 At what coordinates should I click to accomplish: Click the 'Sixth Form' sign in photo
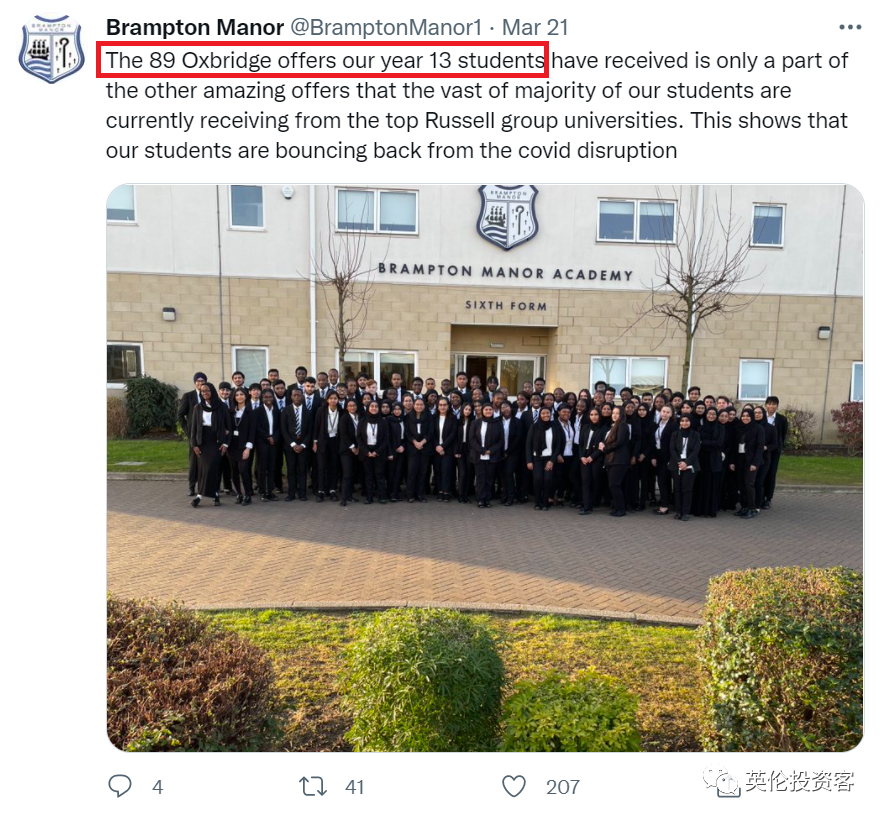(x=506, y=305)
